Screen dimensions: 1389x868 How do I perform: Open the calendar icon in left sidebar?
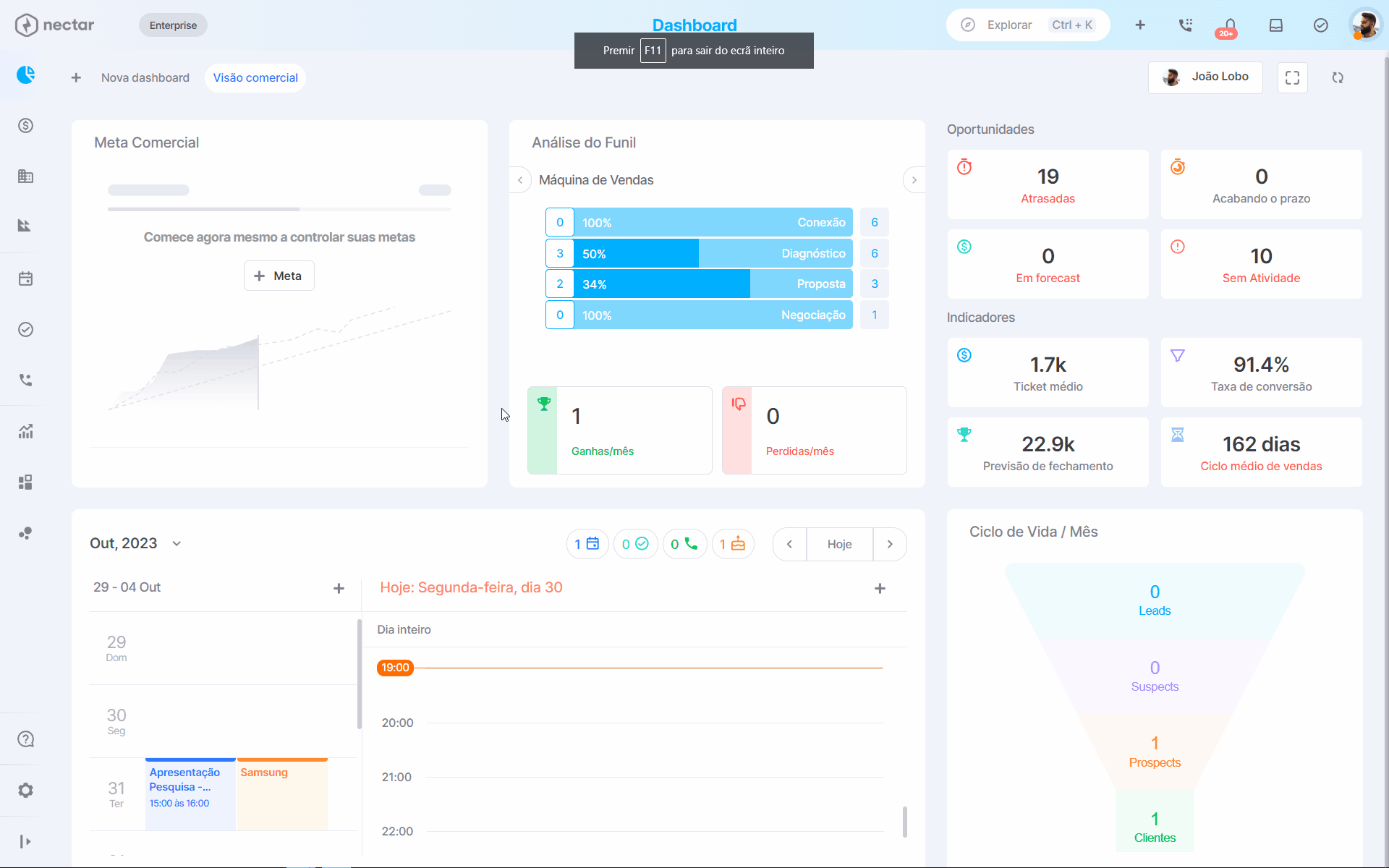click(x=26, y=279)
